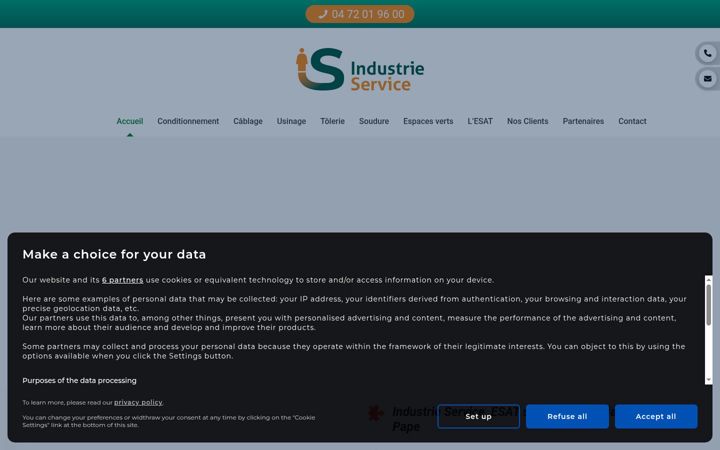
Task: Click 'Make a choice for your data' title
Action: (114, 254)
